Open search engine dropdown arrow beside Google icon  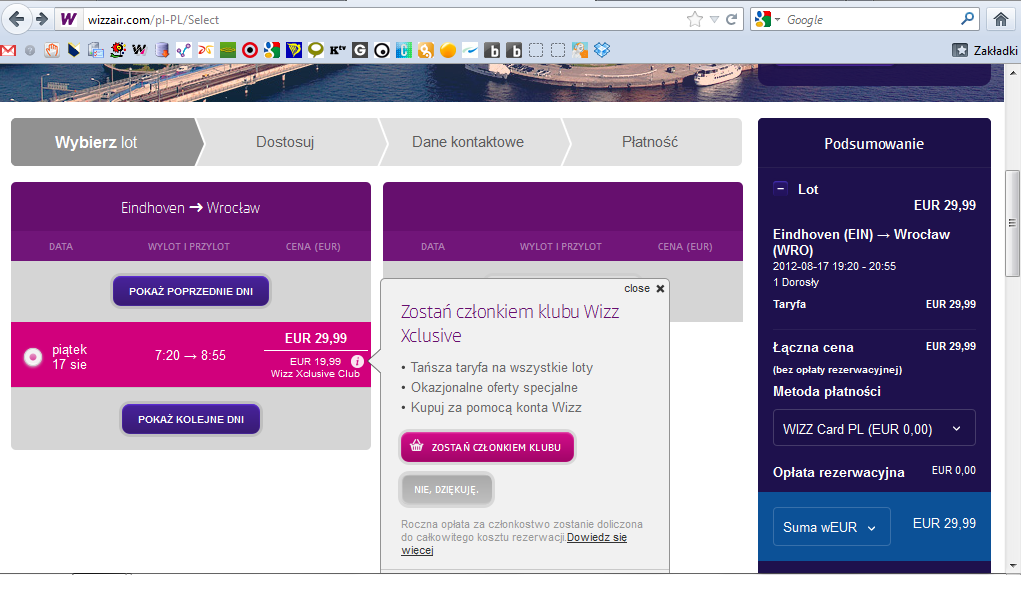pyautogui.click(x=777, y=20)
